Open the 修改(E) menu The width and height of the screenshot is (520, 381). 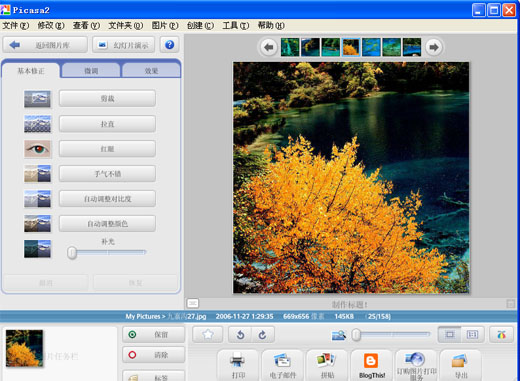click(x=51, y=25)
